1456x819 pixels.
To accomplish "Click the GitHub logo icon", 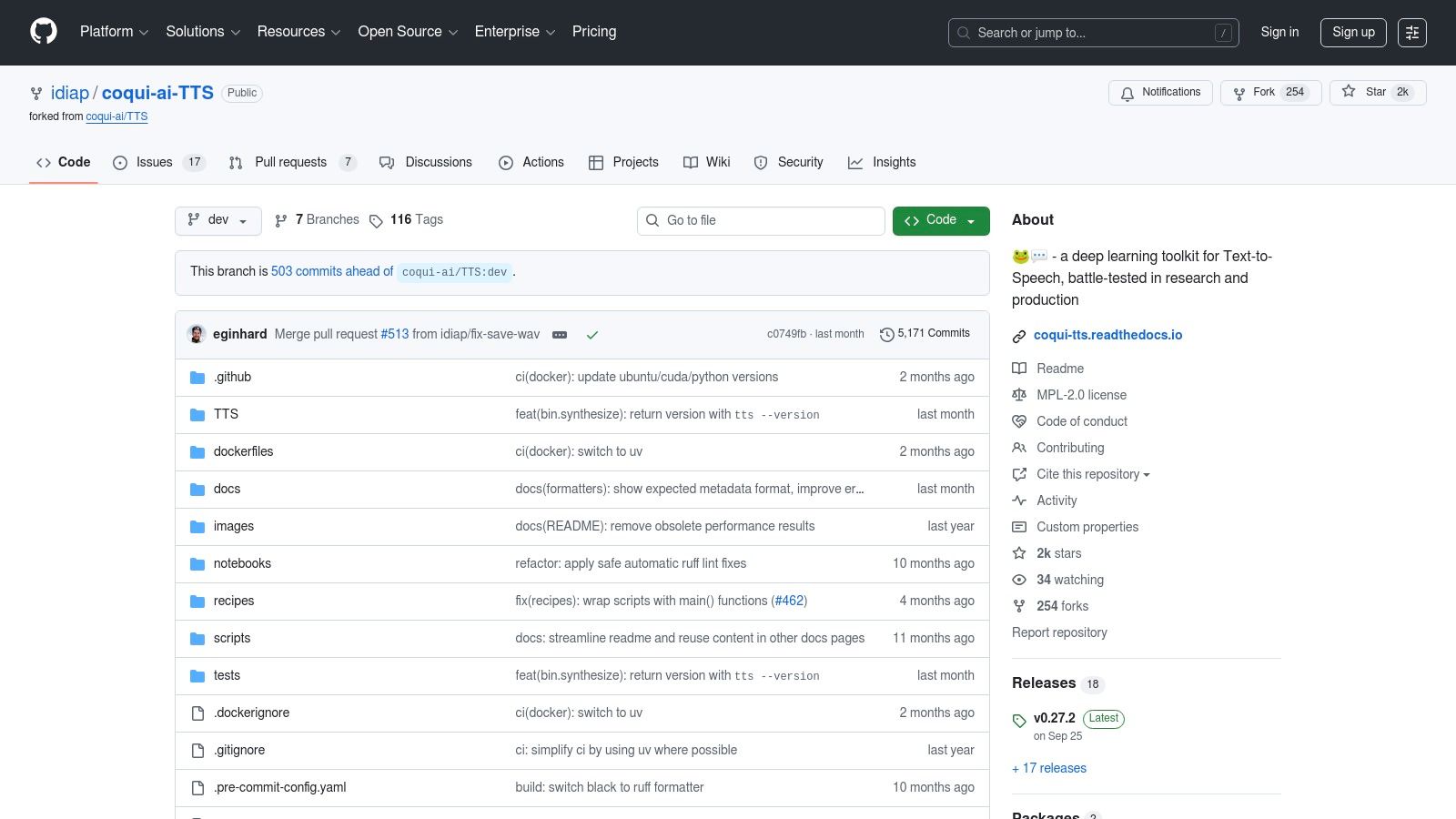I will pos(44,32).
